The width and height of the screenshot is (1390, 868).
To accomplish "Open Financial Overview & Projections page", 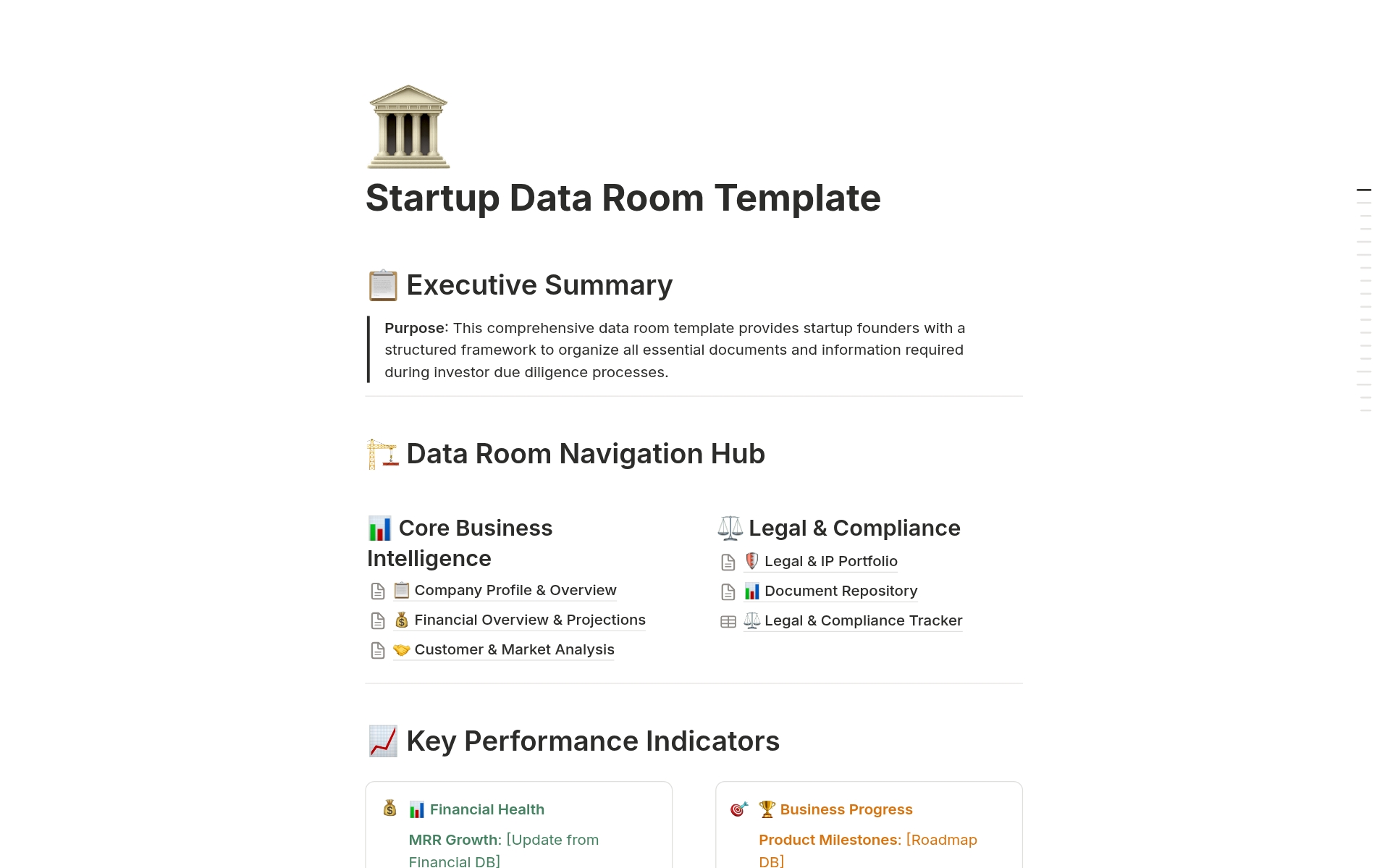I will (x=529, y=620).
